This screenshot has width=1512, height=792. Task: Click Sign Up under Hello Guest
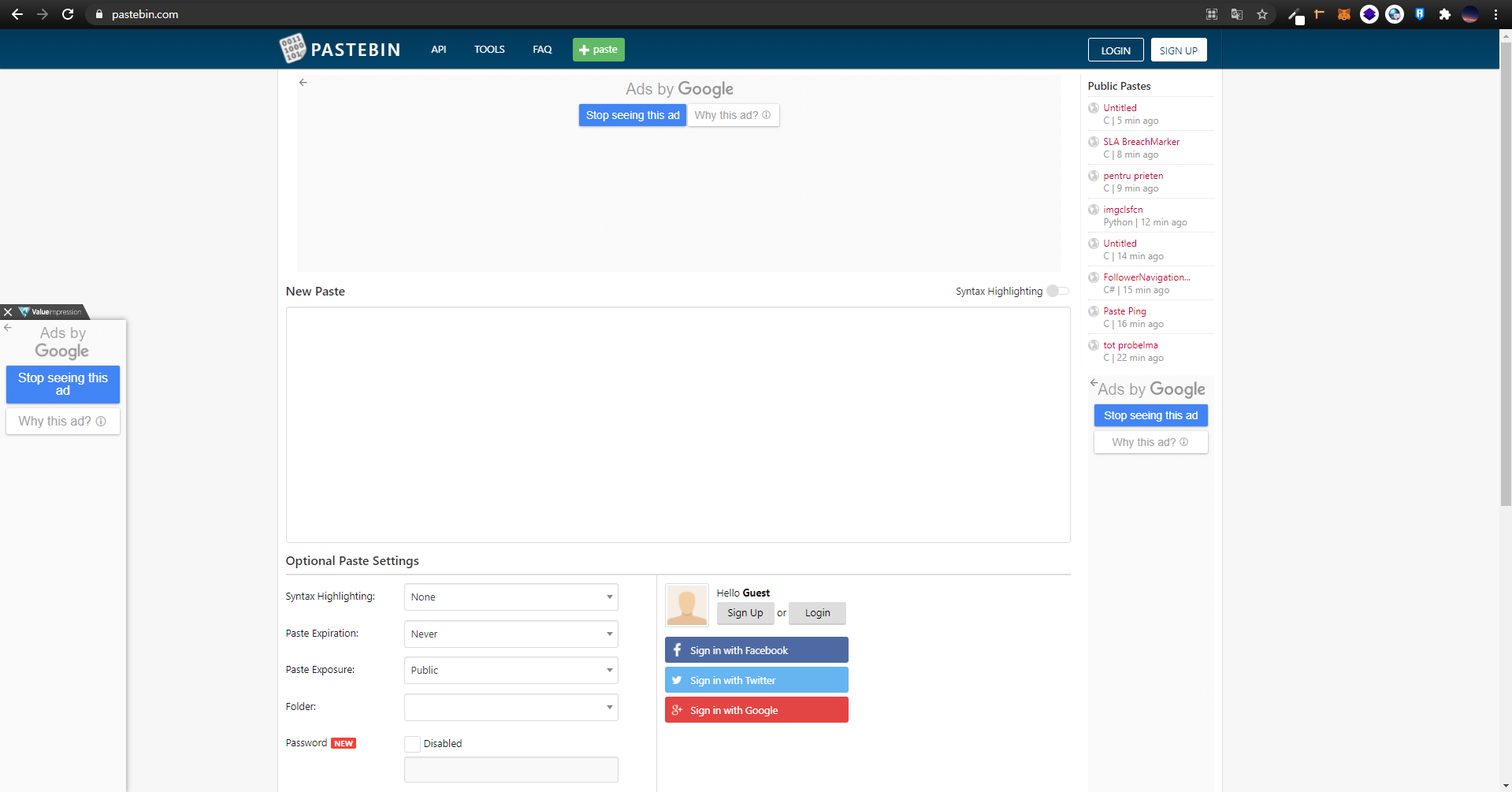[x=745, y=613]
